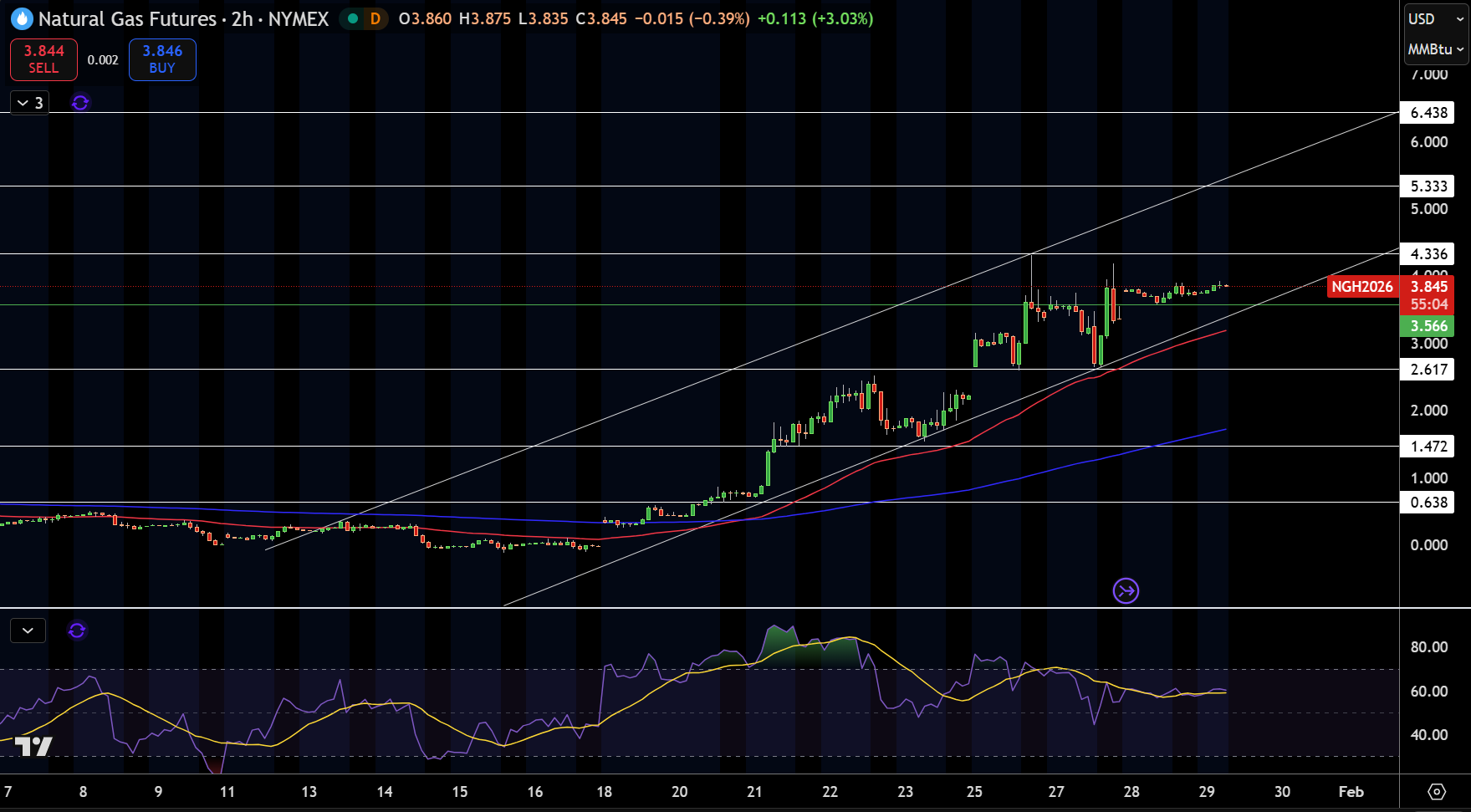This screenshot has width=1471, height=812.
Task: Select the 2.617 horizontal line label
Action: point(1428,370)
